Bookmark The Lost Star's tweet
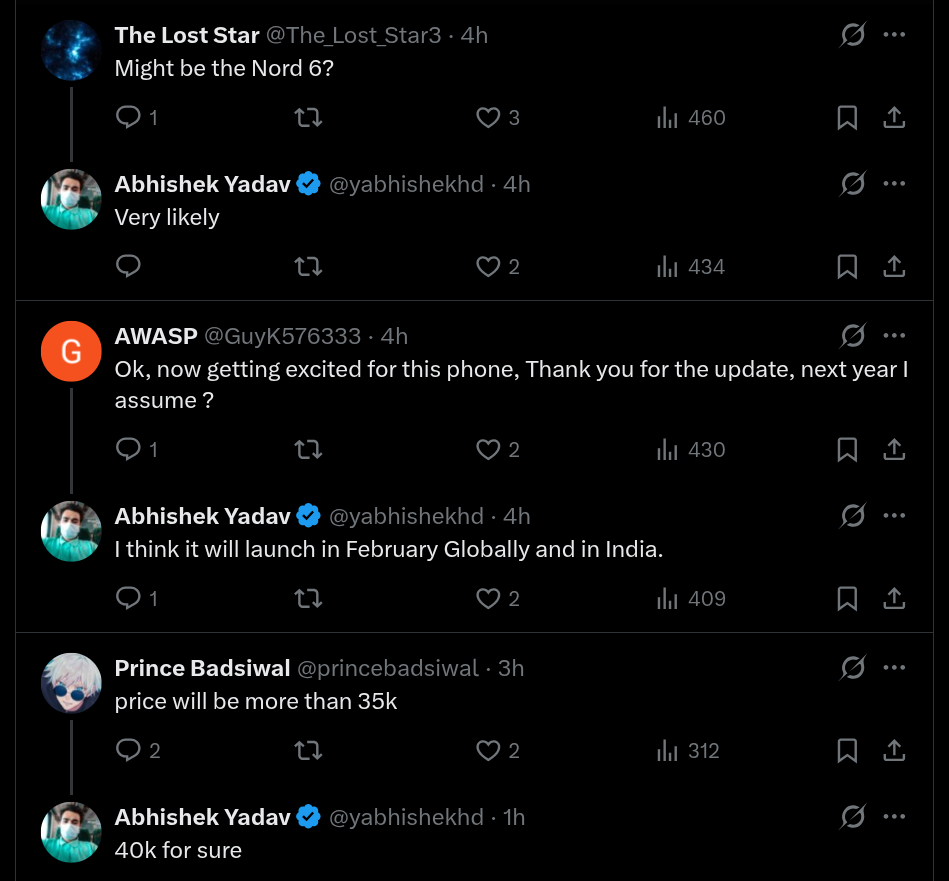 (x=847, y=118)
